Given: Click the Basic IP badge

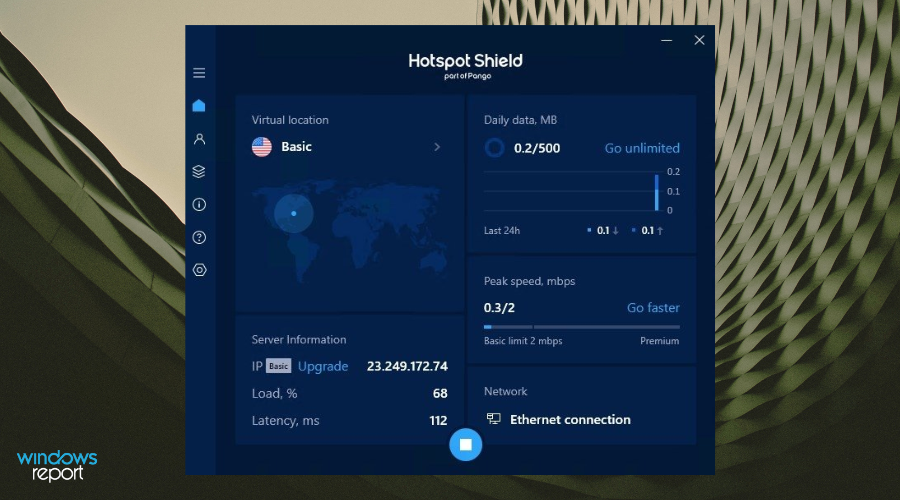Looking at the screenshot, I should [278, 366].
